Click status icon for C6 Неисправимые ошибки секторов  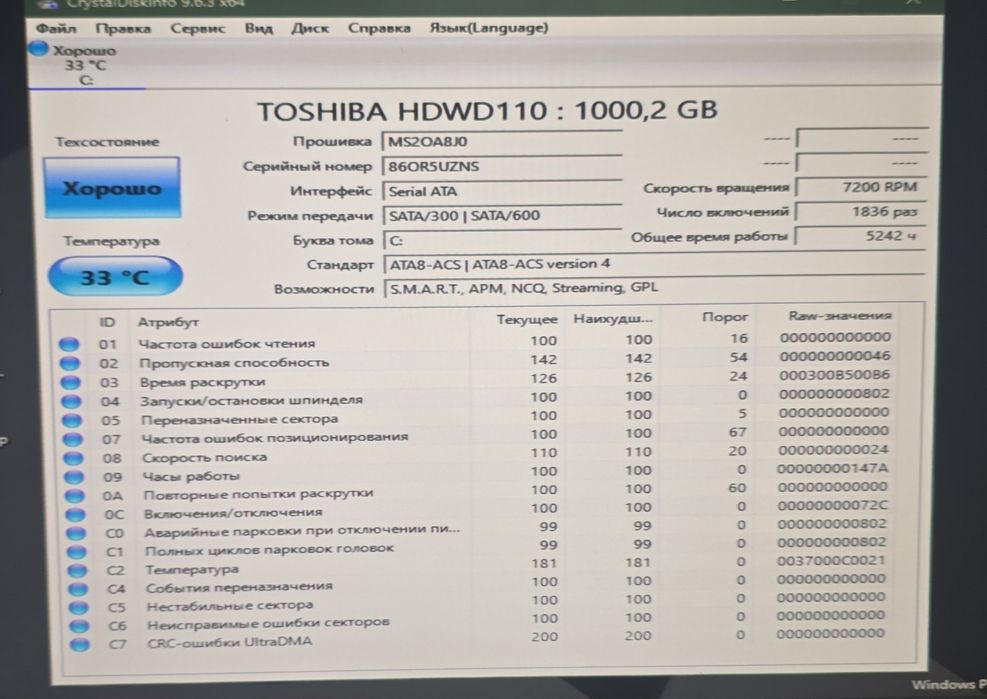click(x=79, y=626)
